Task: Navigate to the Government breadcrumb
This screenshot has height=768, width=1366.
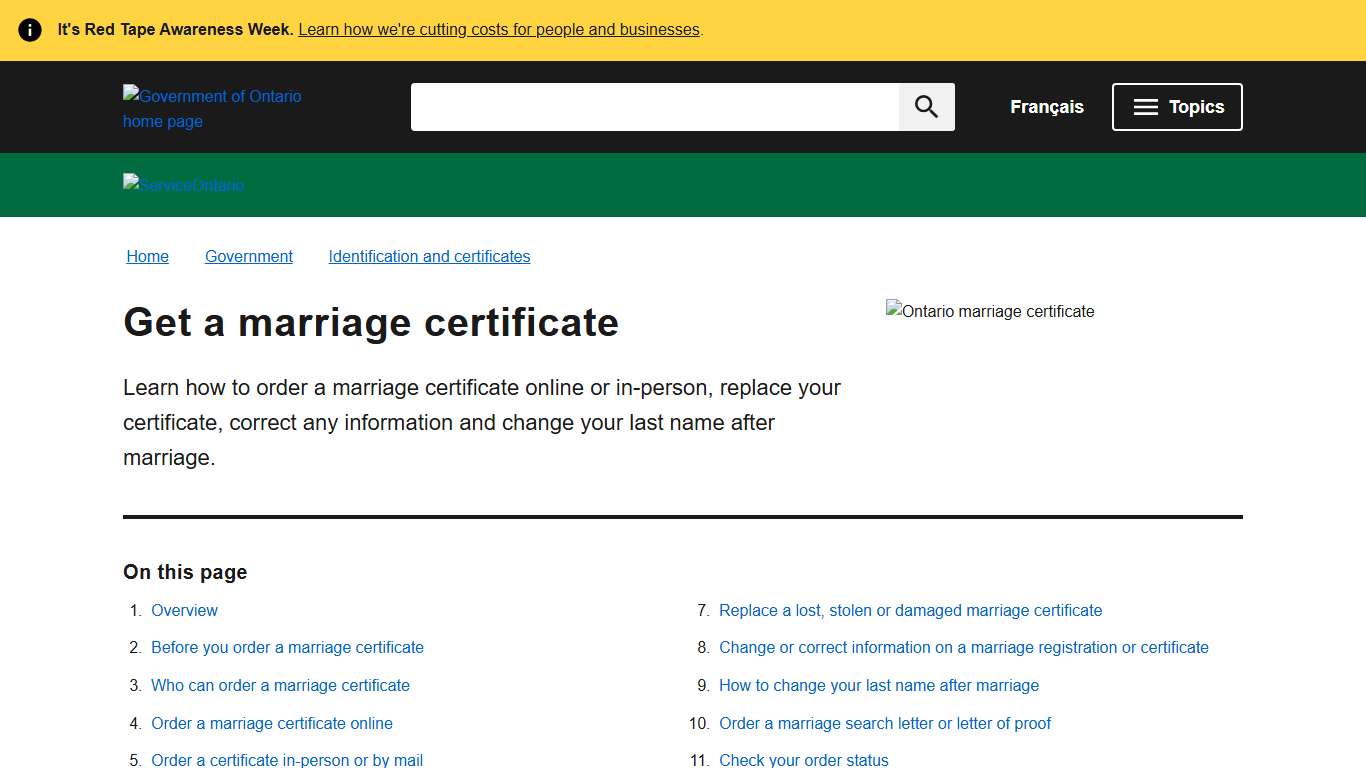Action: 248,256
